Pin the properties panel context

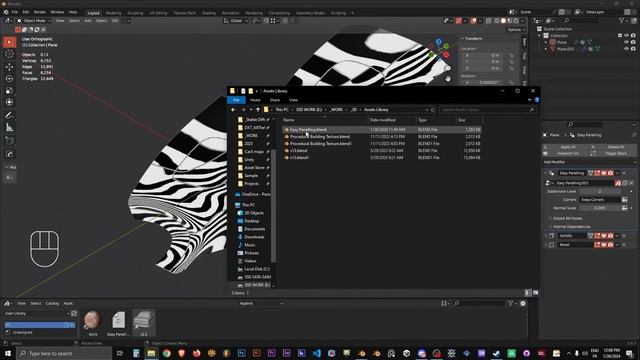[x=634, y=135]
